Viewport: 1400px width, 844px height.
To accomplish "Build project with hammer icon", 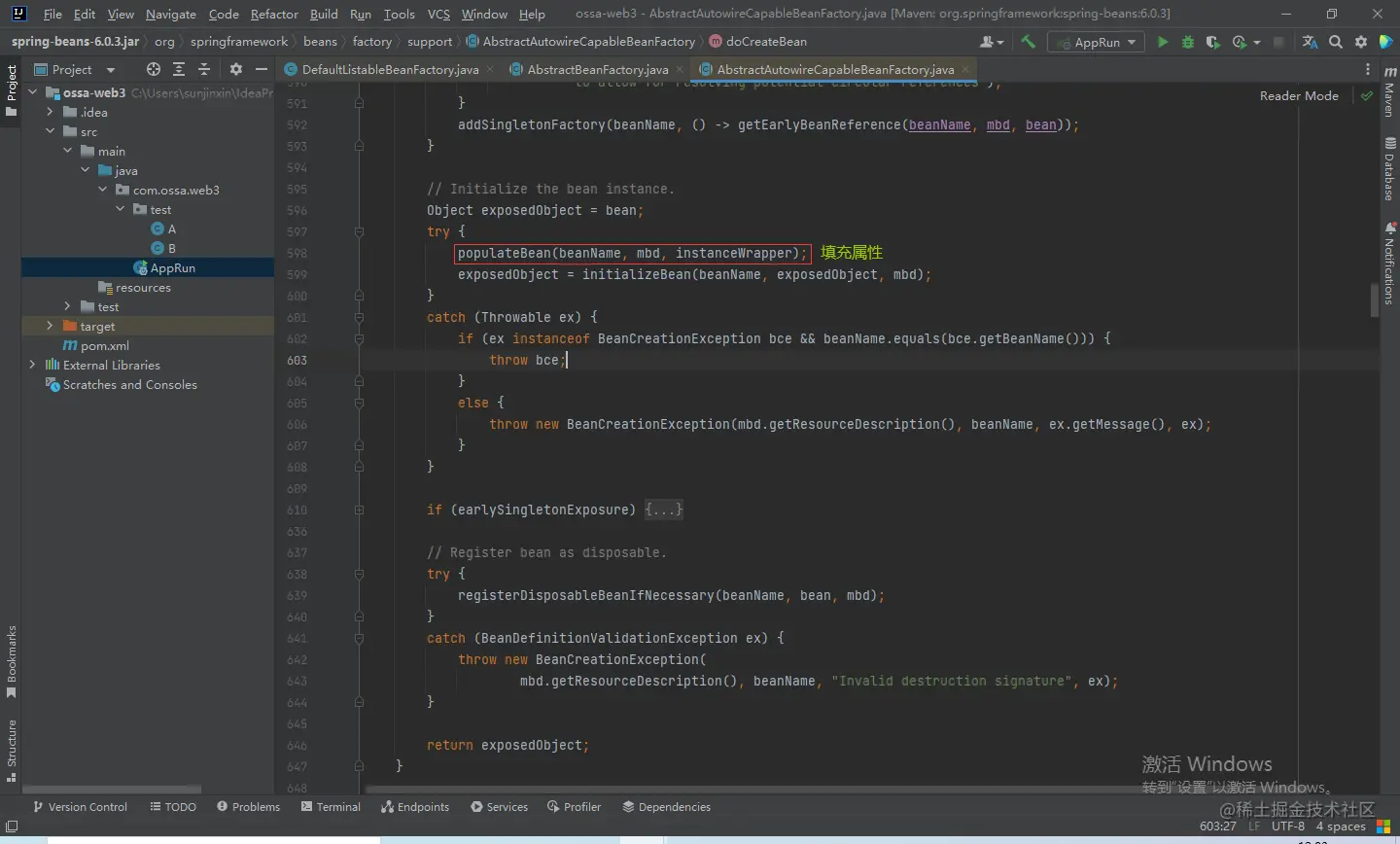I will (1028, 42).
